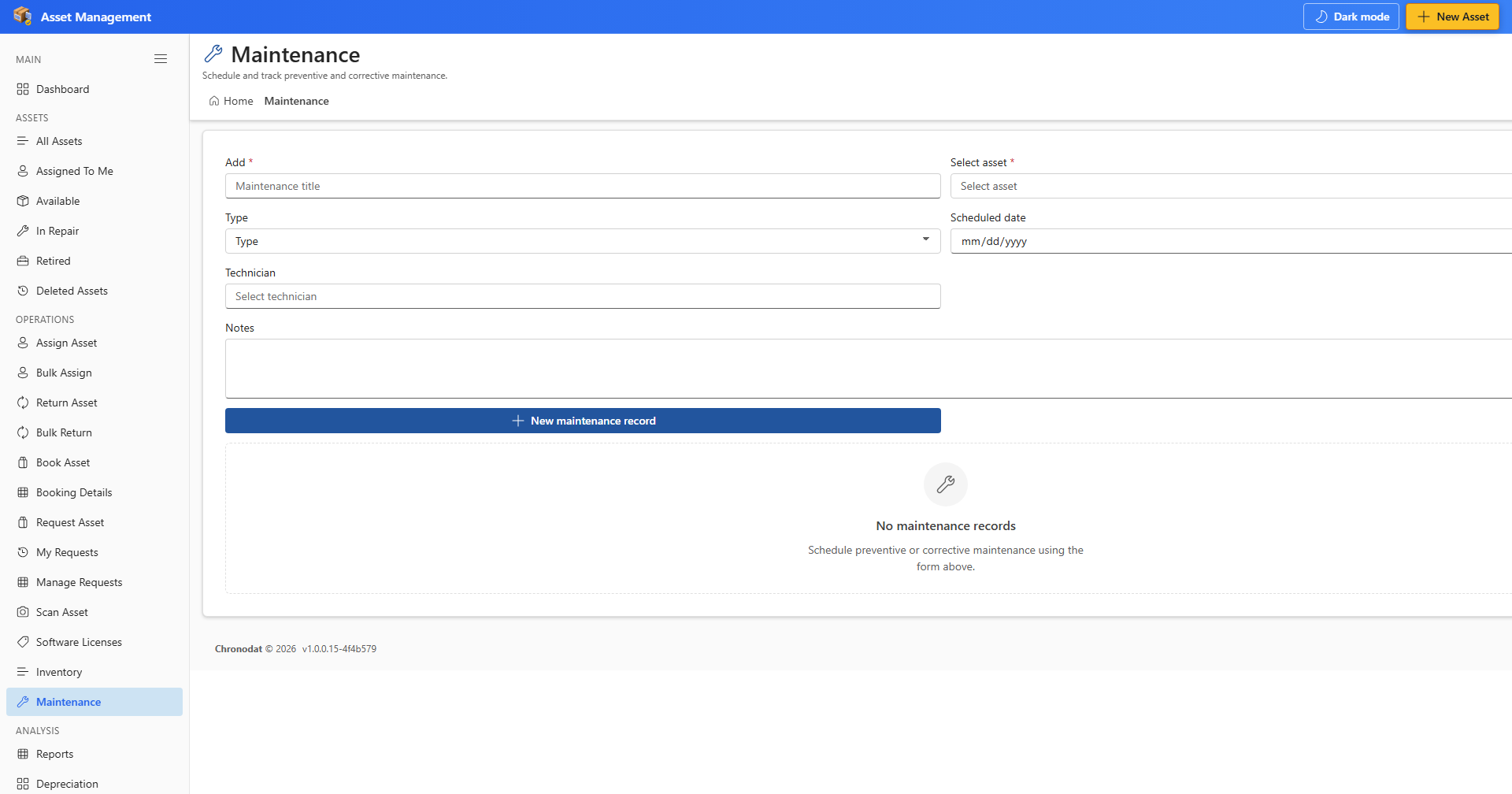Click the Notes text area
This screenshot has width=1512, height=794.
point(869,369)
